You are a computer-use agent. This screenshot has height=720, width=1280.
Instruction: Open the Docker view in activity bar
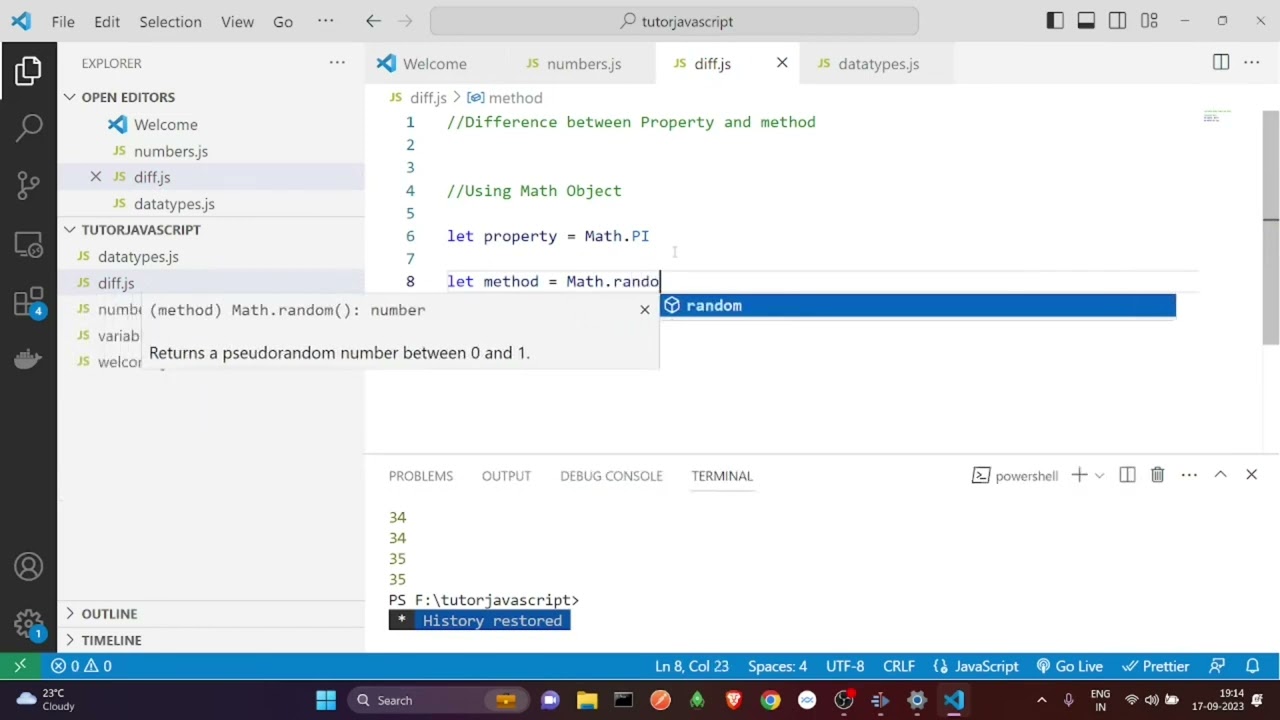point(28,358)
